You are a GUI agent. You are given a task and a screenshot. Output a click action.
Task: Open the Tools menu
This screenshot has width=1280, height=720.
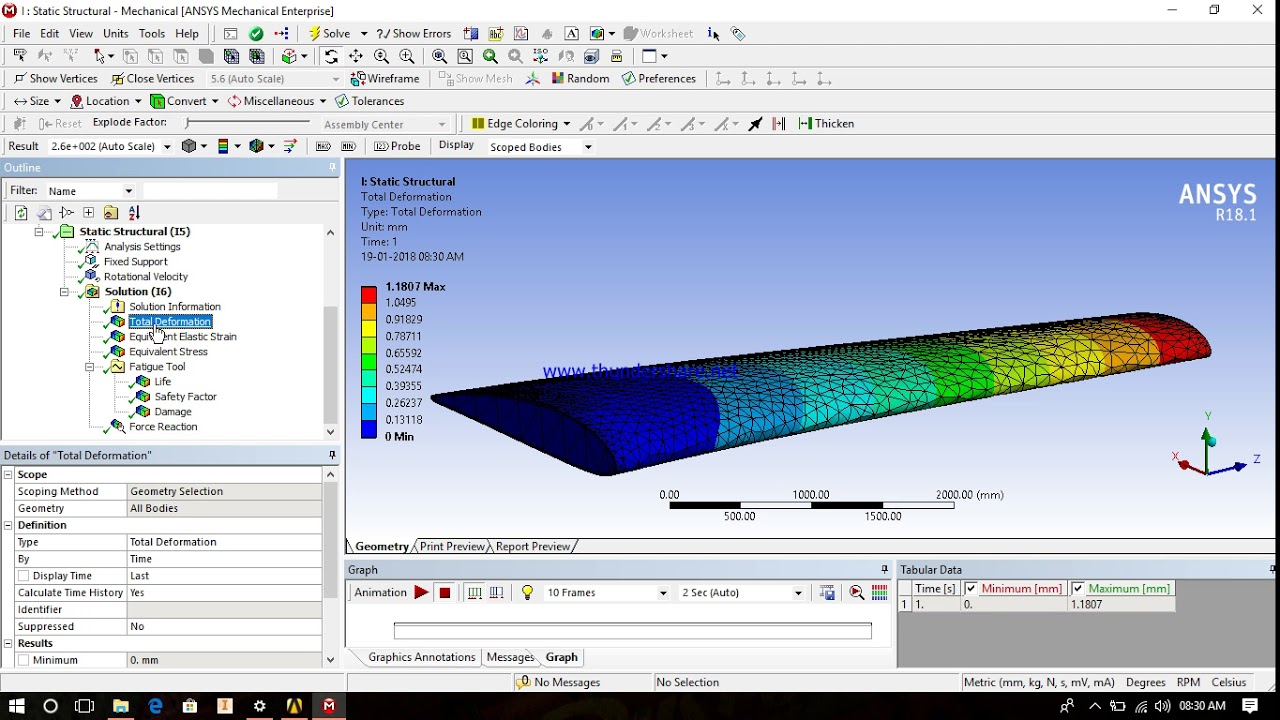pyautogui.click(x=152, y=33)
